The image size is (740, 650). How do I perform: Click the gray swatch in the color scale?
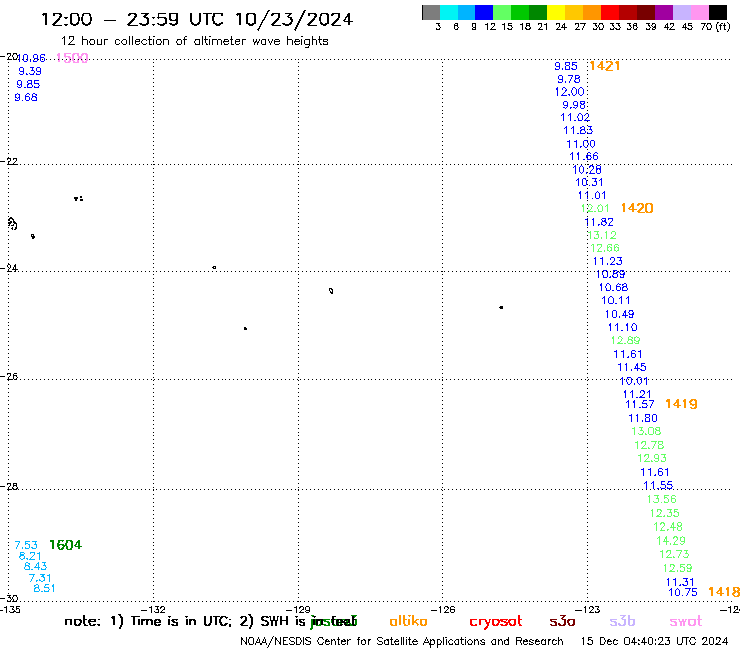431,12
